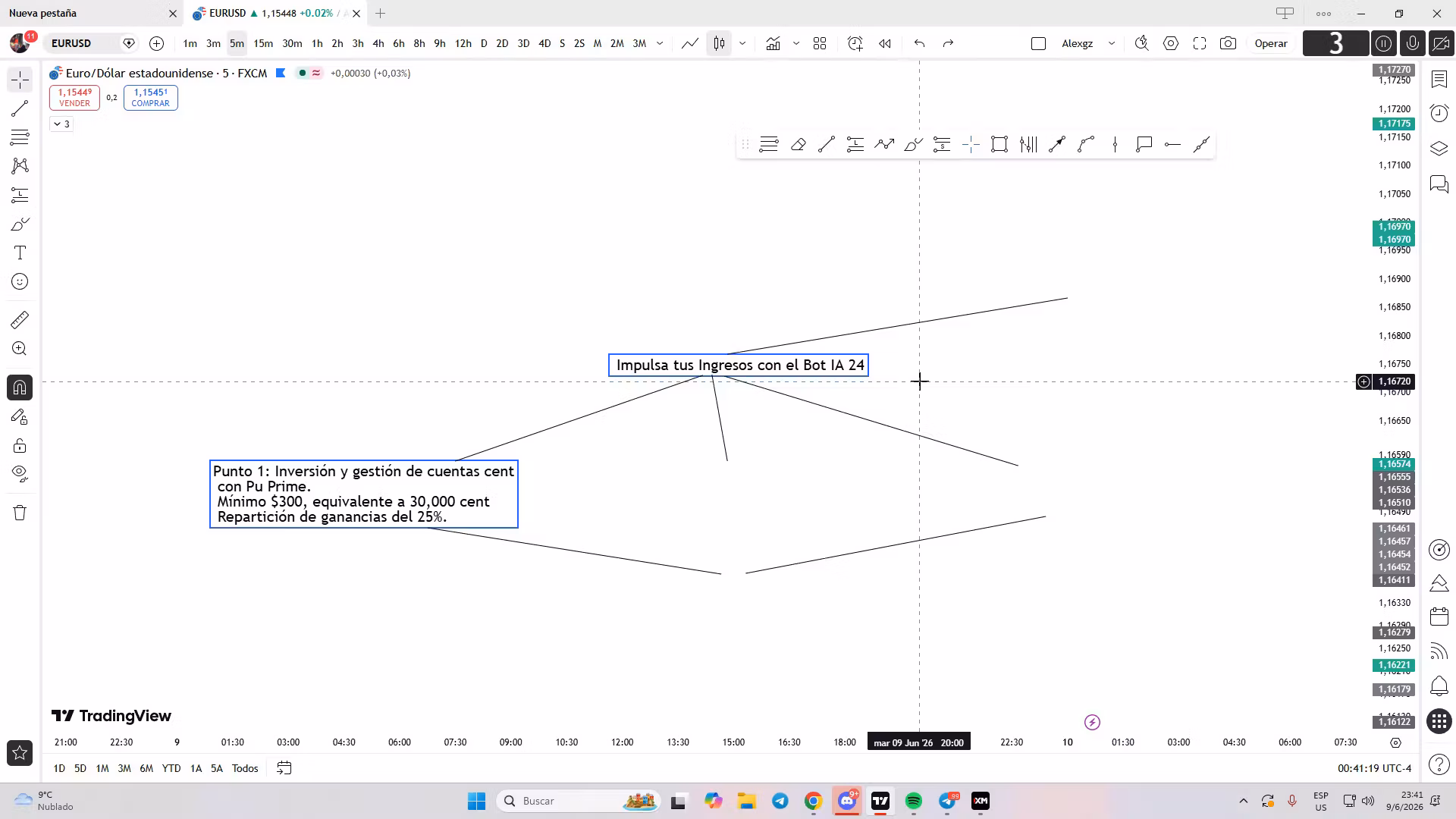Open the emoji icons tool
This screenshot has width=1456, height=819.
(20, 281)
